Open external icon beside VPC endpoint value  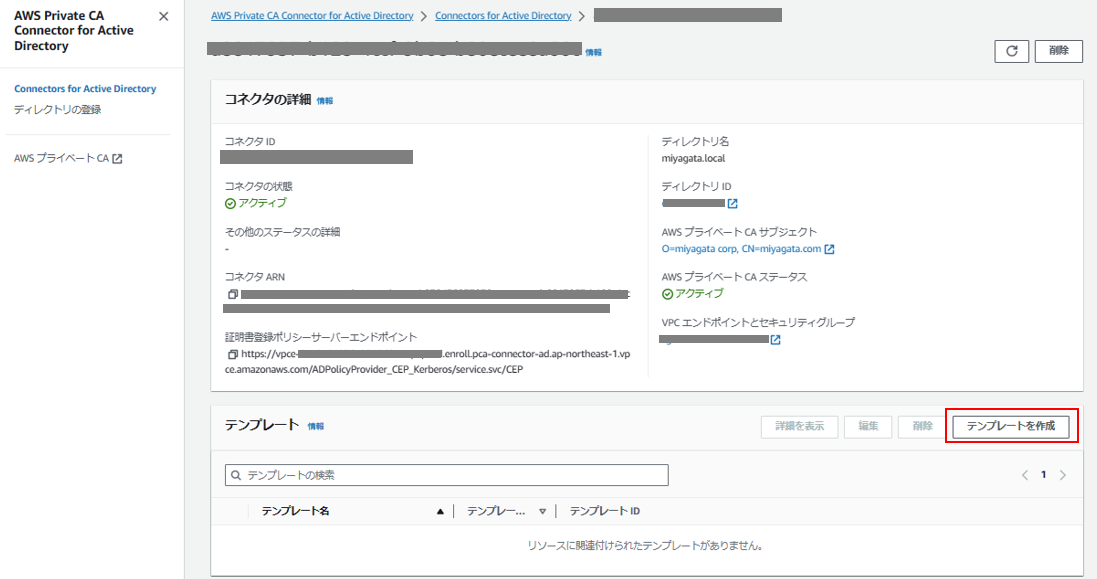[x=775, y=340]
